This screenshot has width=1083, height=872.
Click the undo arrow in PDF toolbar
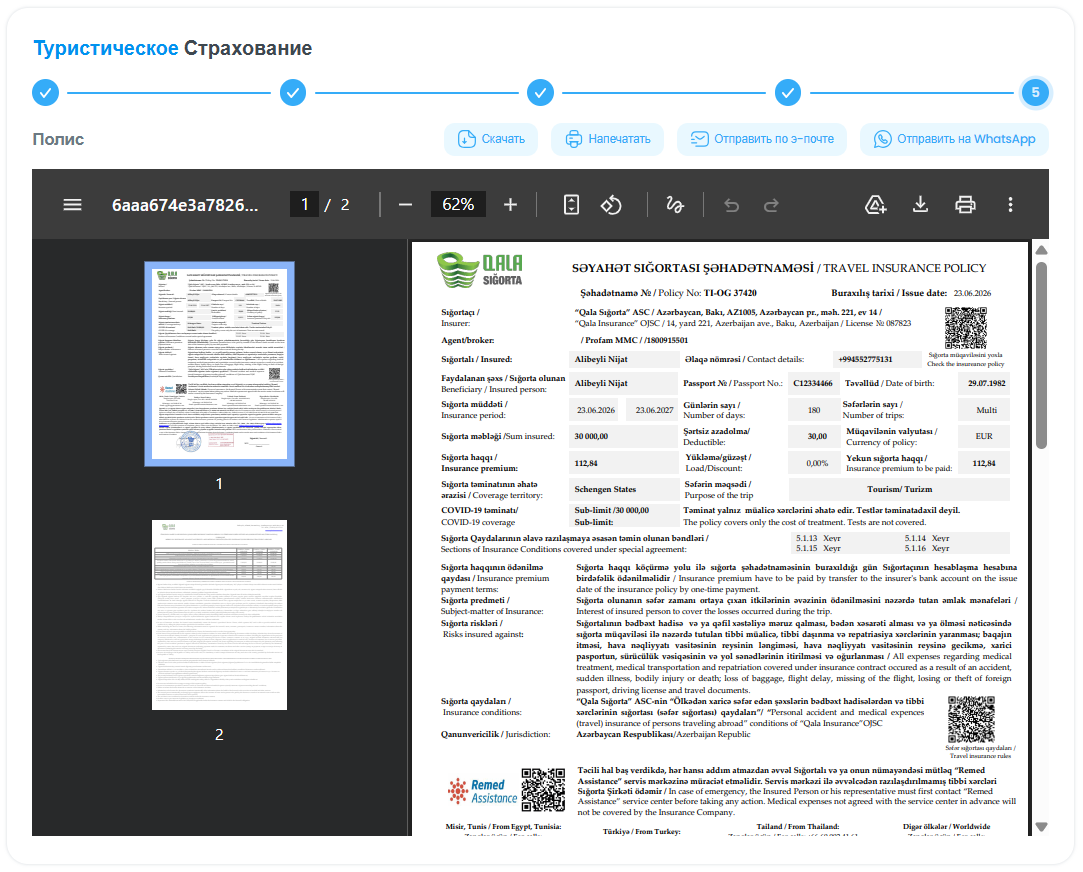click(x=731, y=205)
